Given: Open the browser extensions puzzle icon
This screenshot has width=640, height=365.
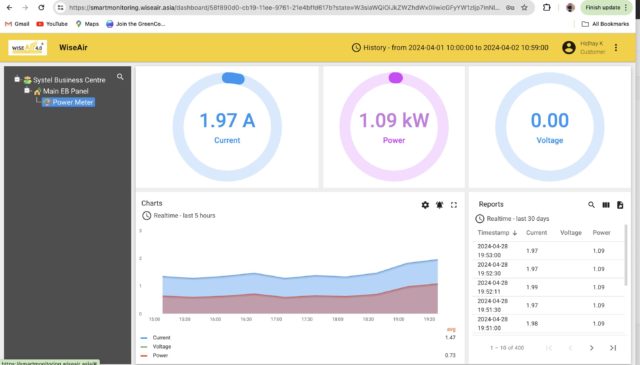Looking at the screenshot, I should pyautogui.click(x=547, y=7).
